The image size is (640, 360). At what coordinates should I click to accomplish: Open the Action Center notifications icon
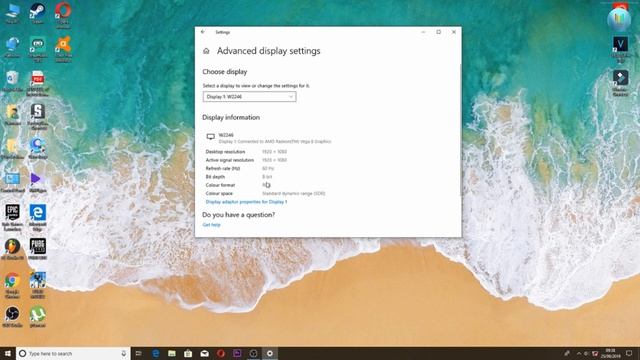(x=629, y=353)
